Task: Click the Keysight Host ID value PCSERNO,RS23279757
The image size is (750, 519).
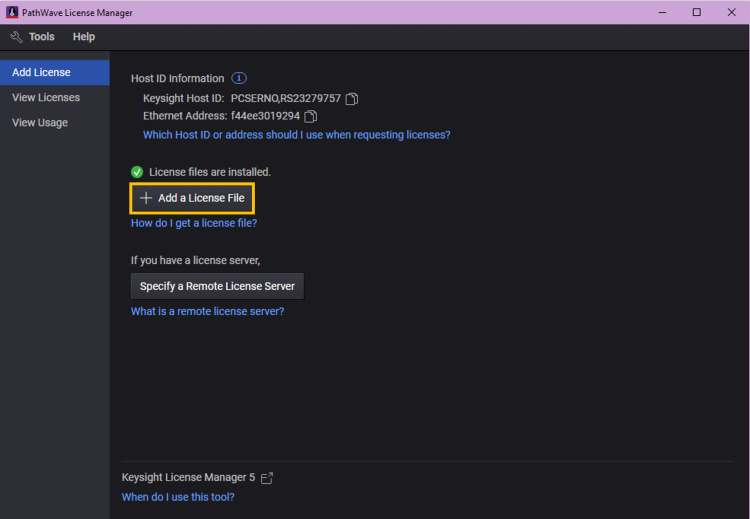Action: 286,99
